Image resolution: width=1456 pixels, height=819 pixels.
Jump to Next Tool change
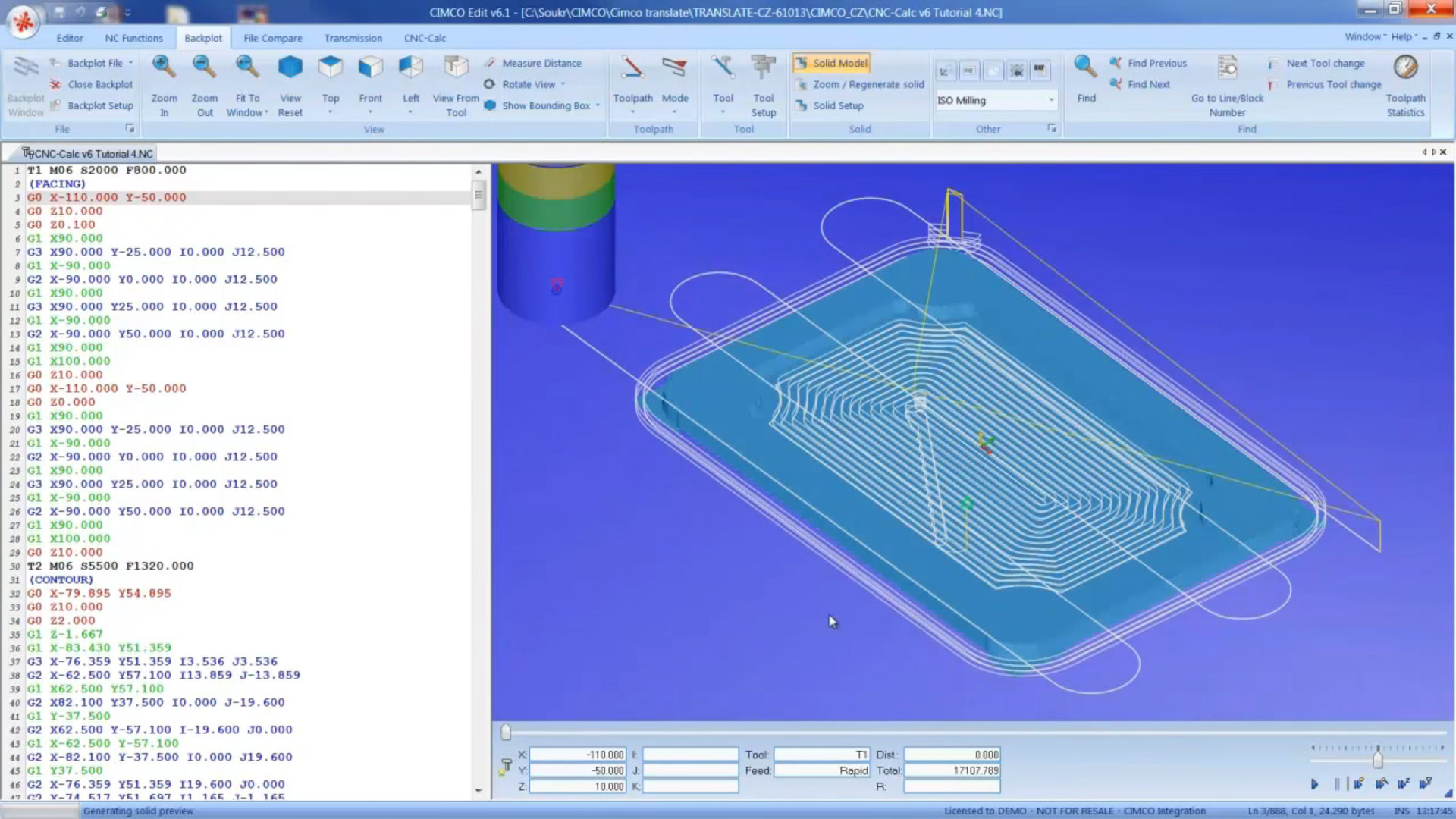1316,63
